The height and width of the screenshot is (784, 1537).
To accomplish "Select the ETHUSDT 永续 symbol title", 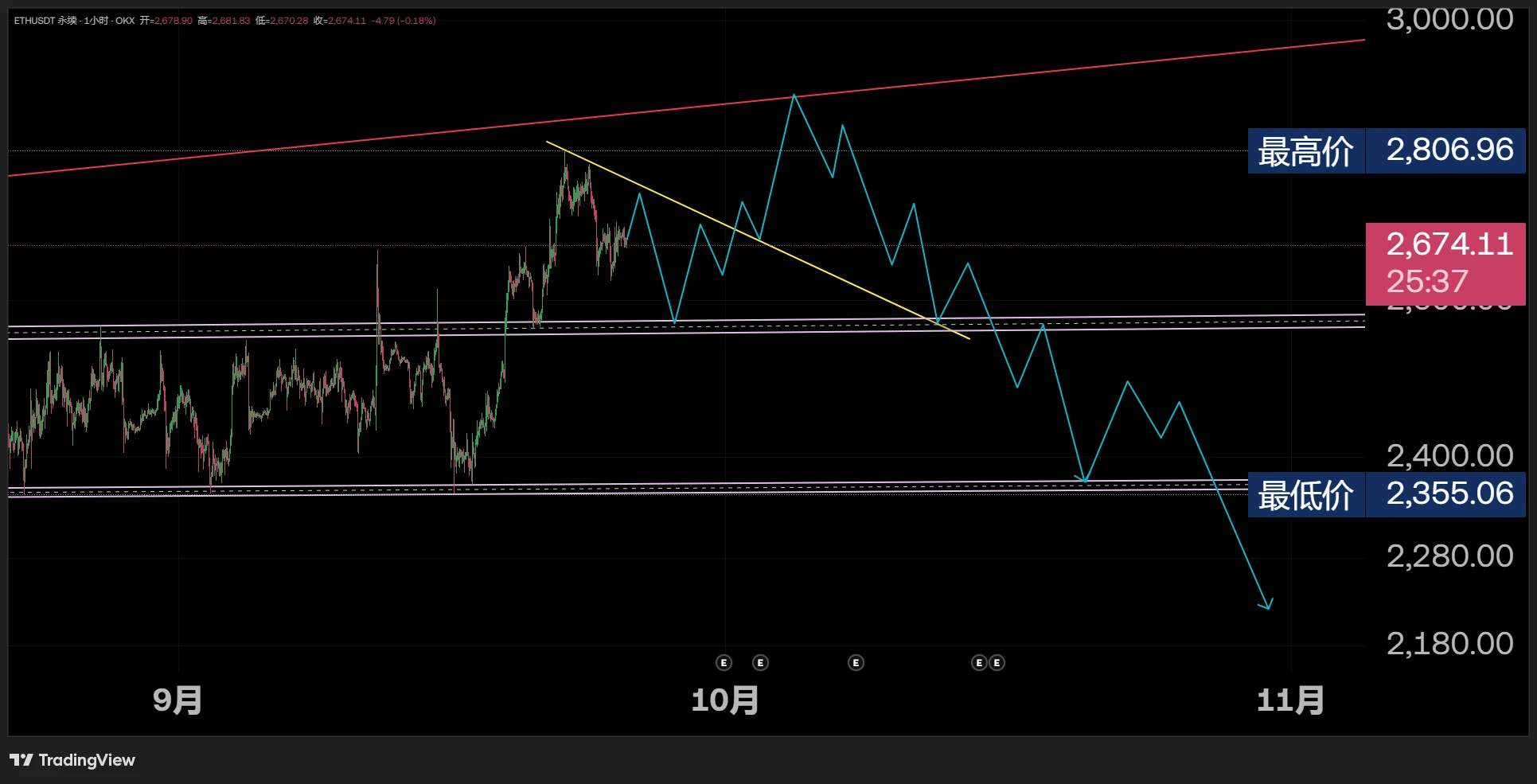I will tap(45, 21).
